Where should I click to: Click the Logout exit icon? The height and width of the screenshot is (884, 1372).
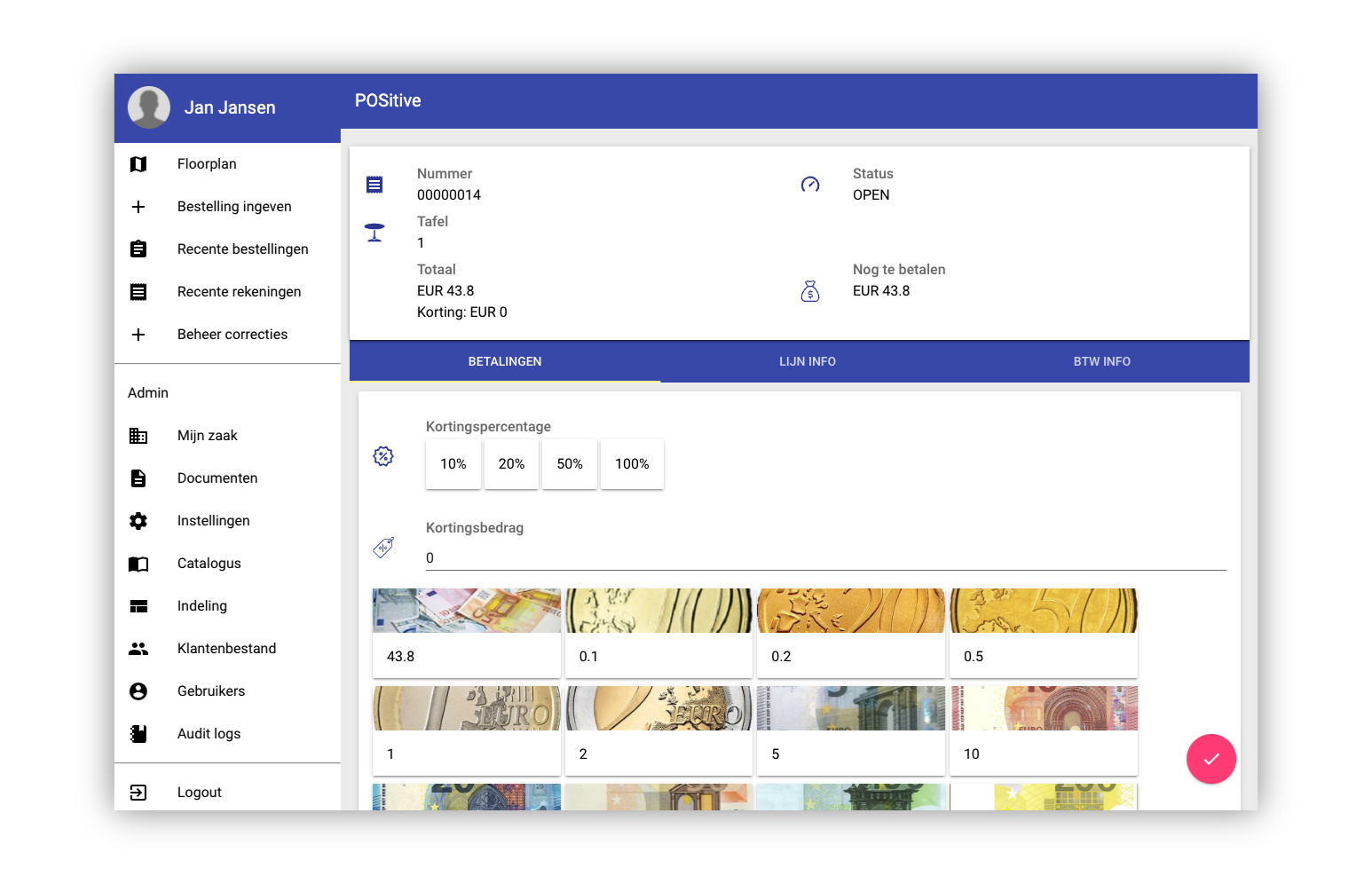(138, 793)
